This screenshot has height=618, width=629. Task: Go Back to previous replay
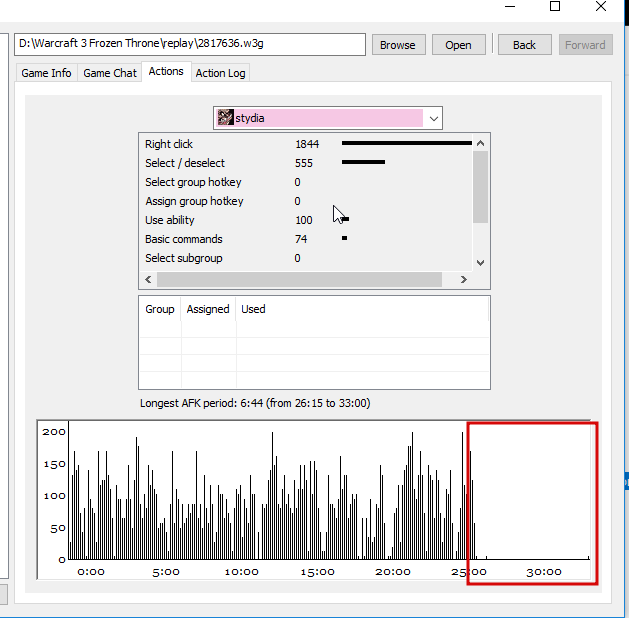(524, 45)
